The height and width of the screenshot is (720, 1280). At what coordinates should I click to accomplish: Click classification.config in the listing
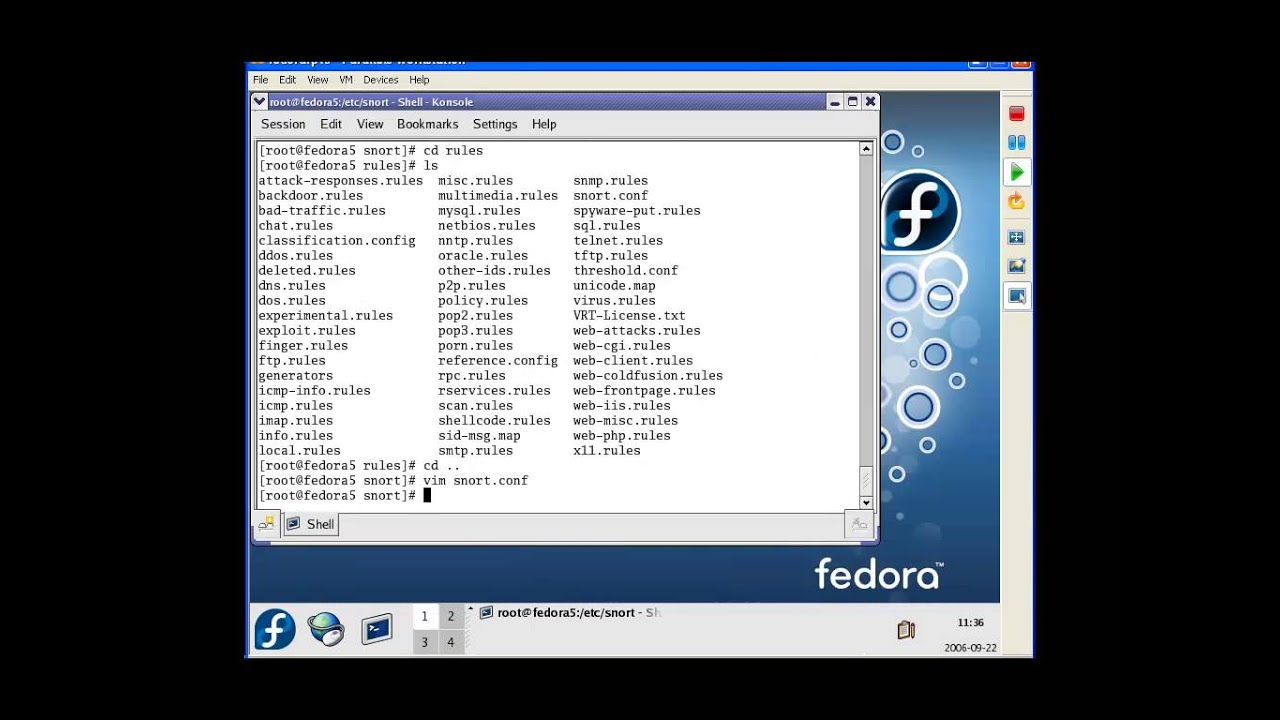click(x=337, y=241)
